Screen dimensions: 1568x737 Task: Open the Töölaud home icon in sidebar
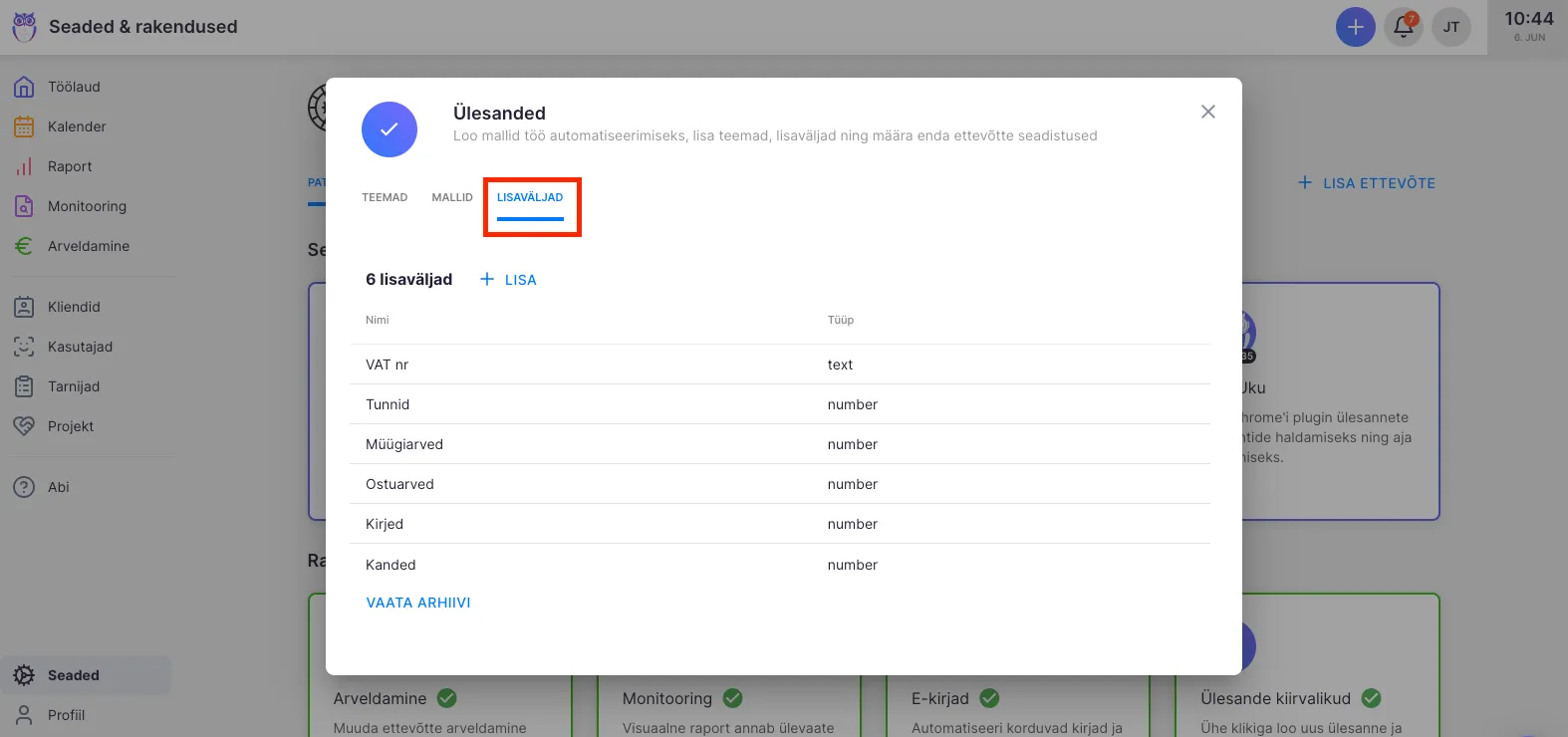tap(24, 87)
